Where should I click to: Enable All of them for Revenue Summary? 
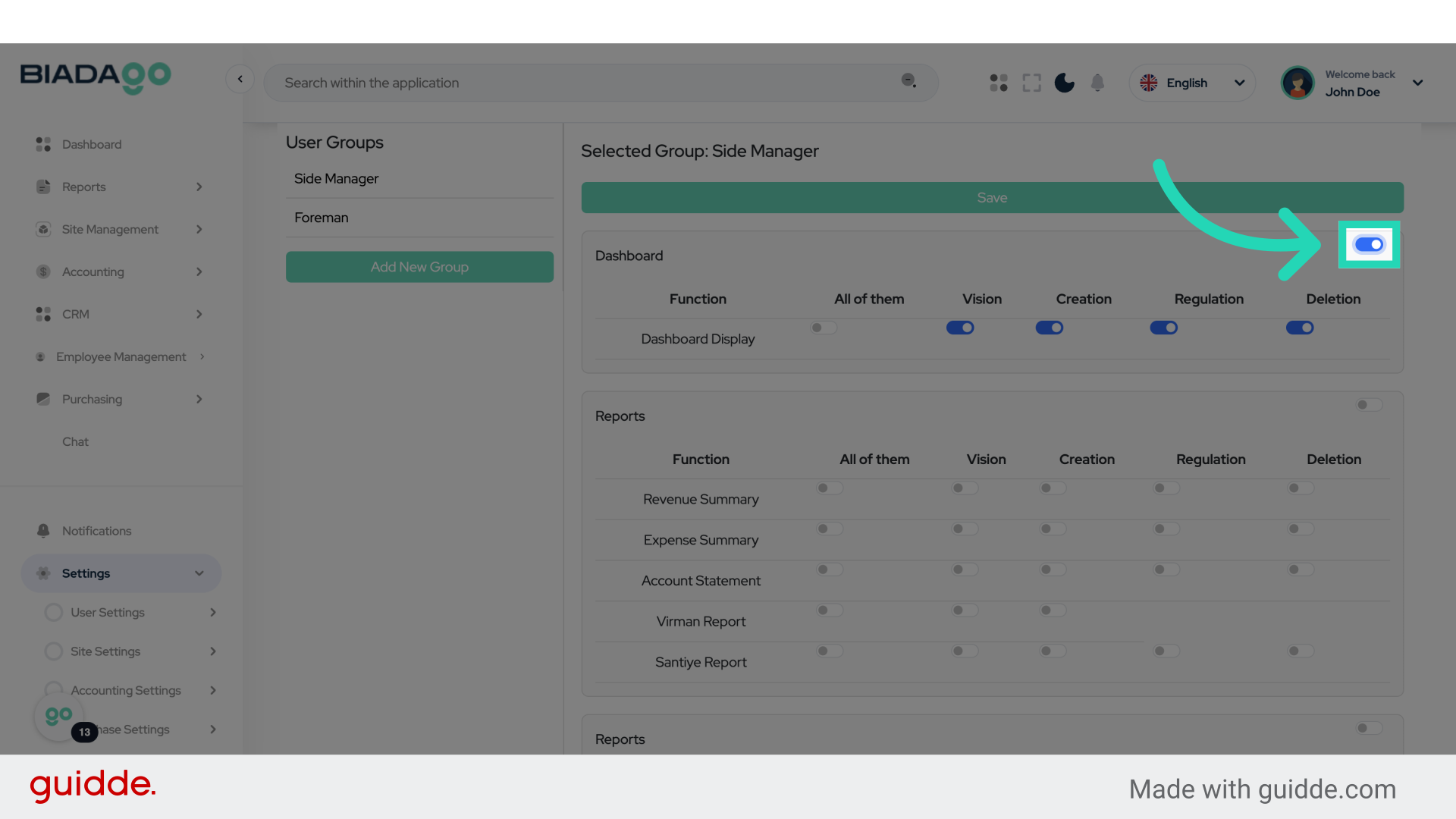pos(830,488)
